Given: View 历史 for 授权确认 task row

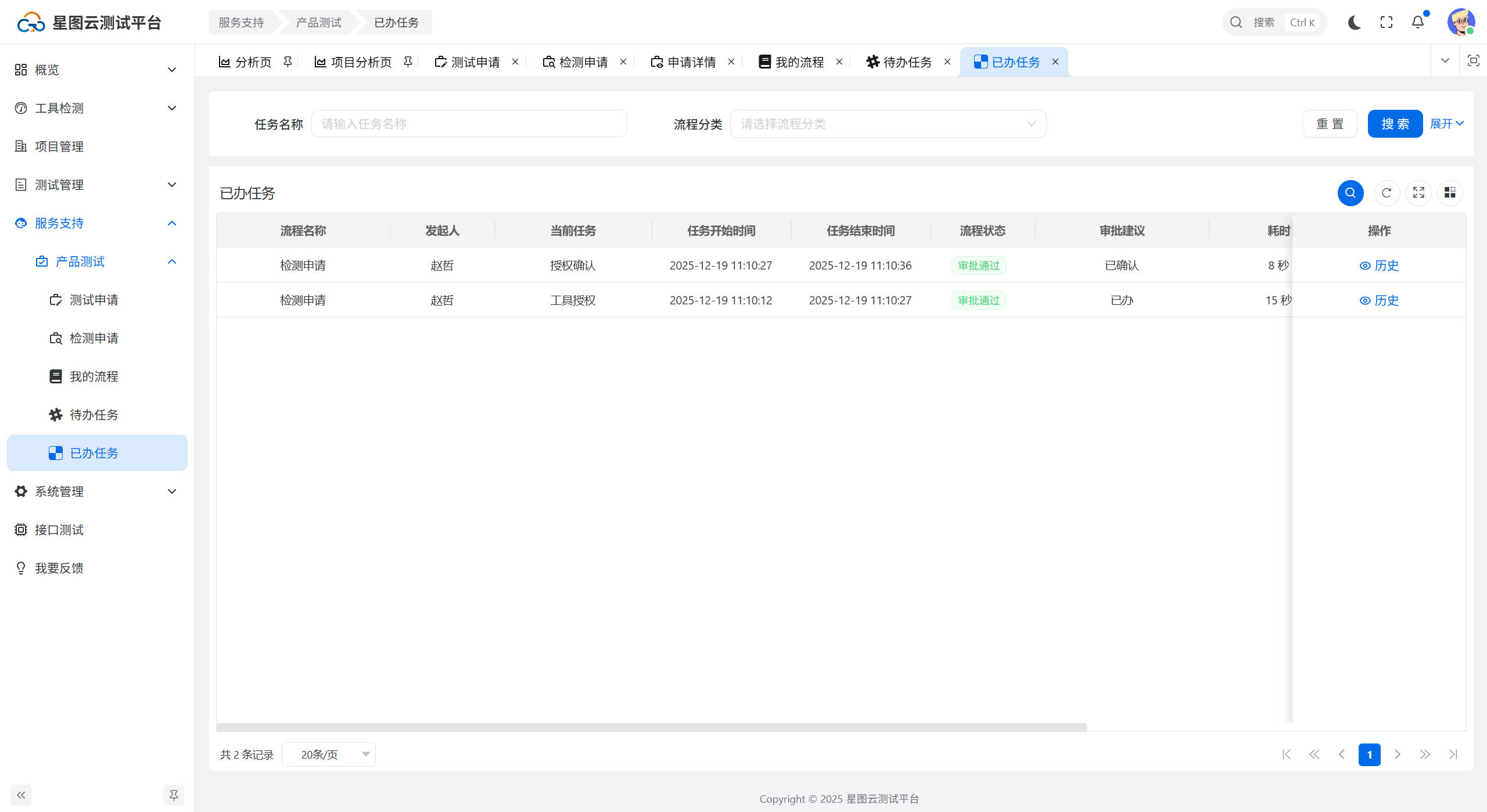Looking at the screenshot, I should click(1379, 265).
